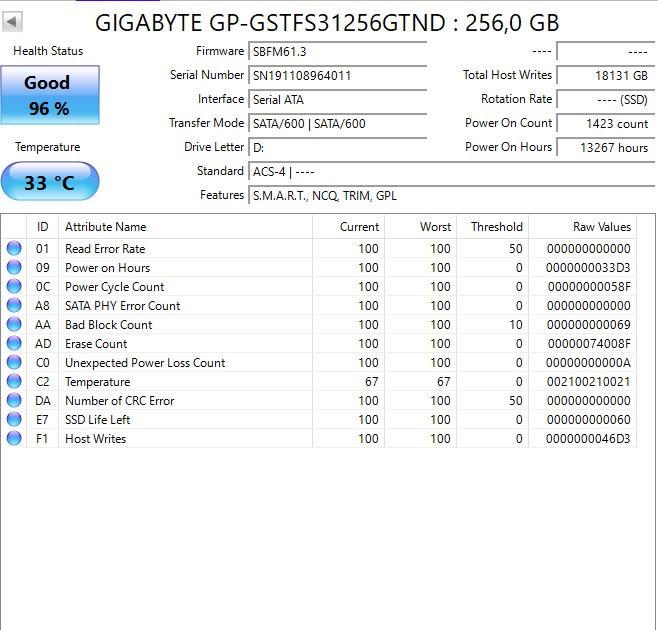
Task: Click the Serial Number field
Action: 337,76
